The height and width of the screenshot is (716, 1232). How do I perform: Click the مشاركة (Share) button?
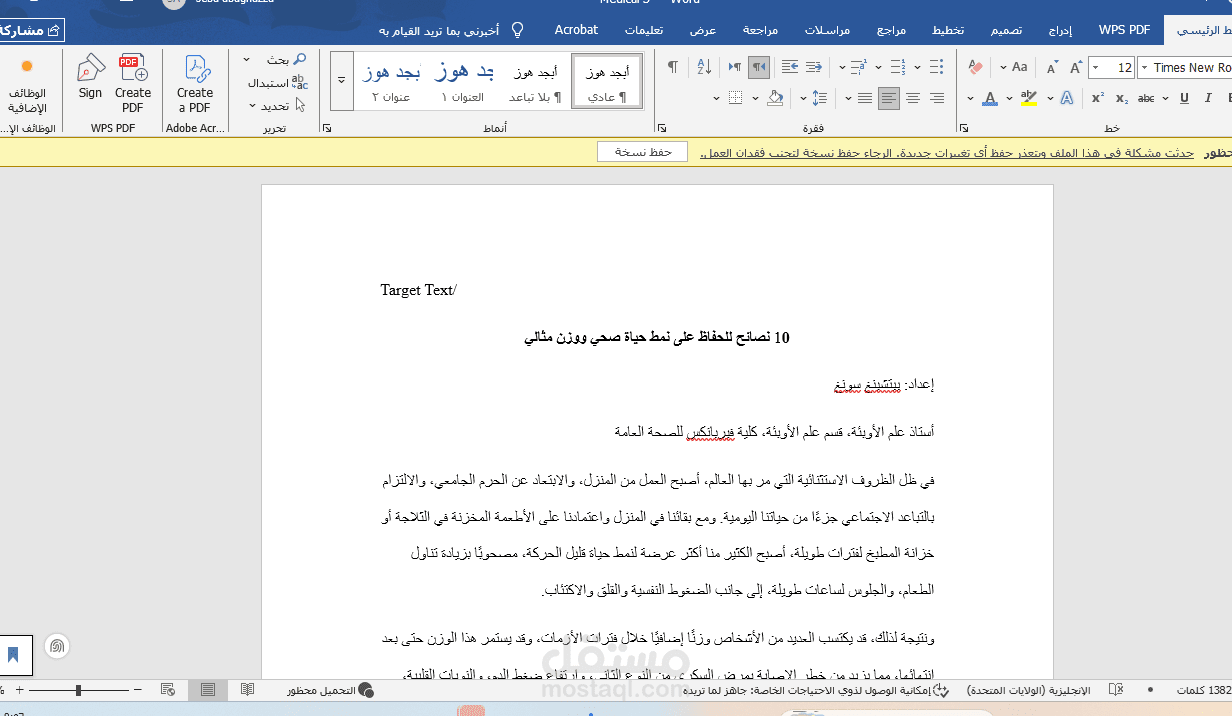[x=30, y=31]
